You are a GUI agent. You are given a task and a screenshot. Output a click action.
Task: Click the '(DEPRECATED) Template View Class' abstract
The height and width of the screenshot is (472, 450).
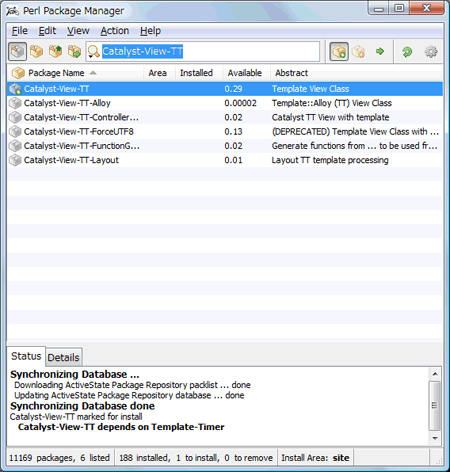tap(355, 132)
